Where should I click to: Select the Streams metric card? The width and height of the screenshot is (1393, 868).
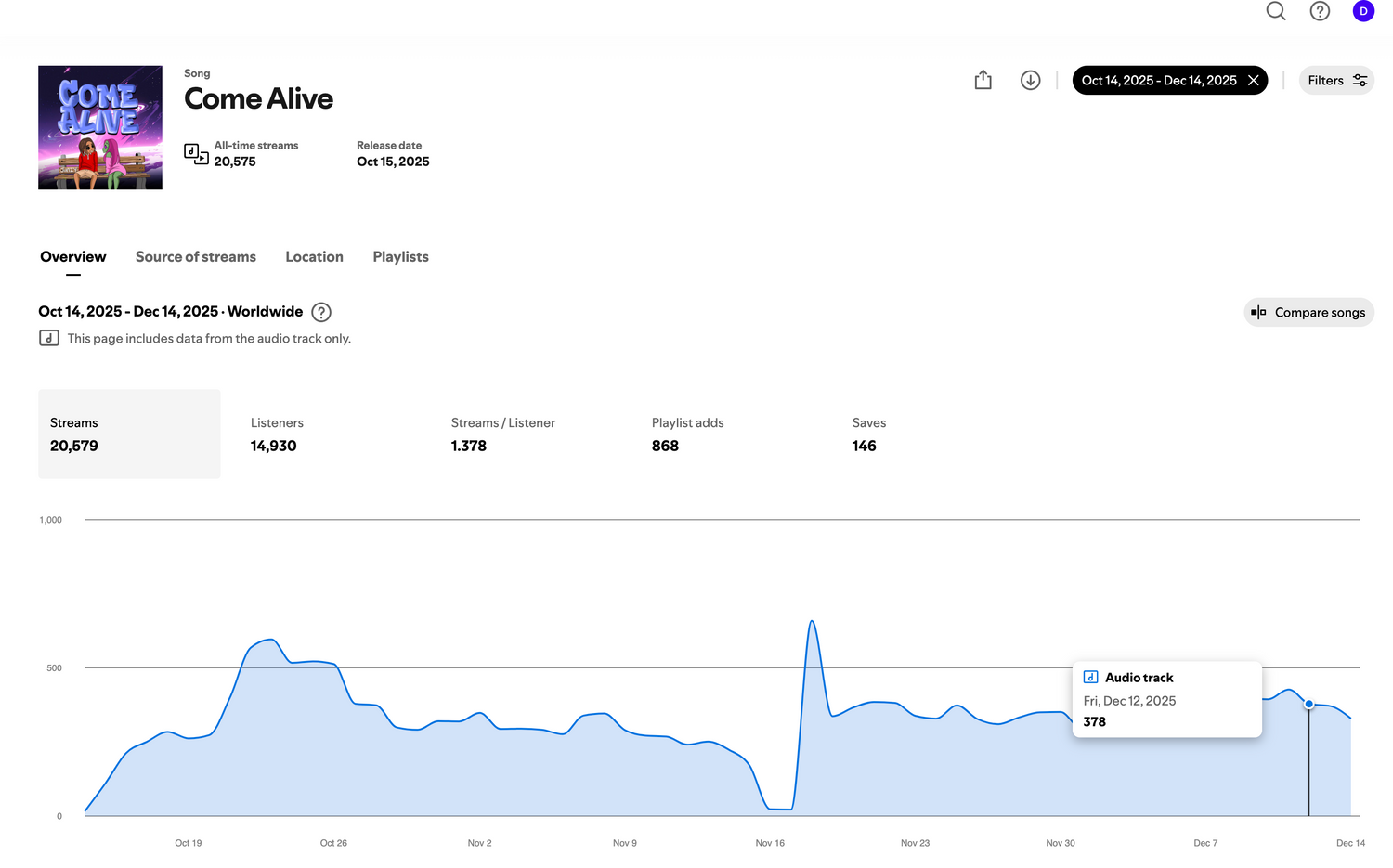coord(129,434)
